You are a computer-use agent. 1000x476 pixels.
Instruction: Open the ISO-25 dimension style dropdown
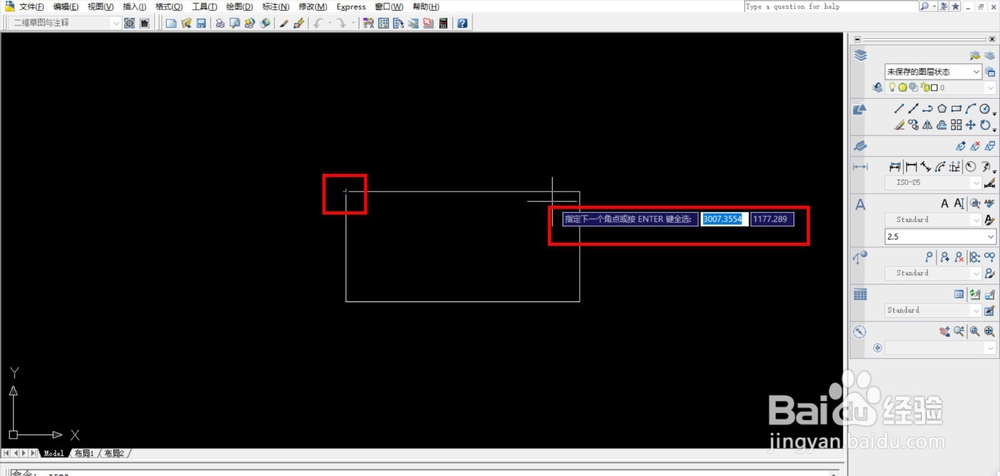[x=934, y=182]
